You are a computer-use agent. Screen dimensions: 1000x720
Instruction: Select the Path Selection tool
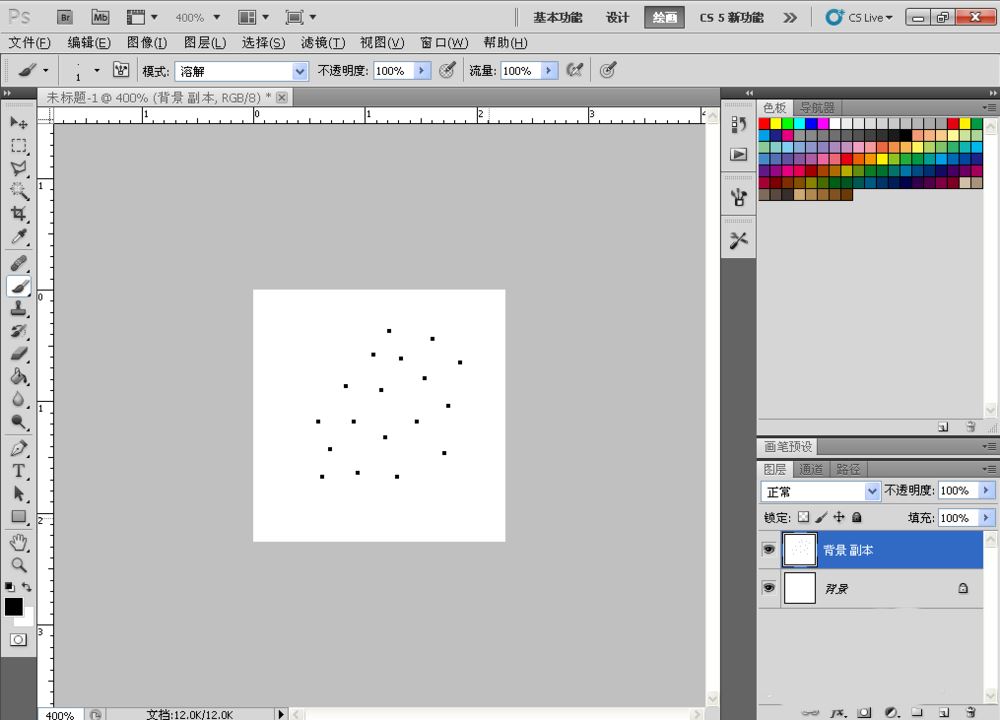[18, 494]
